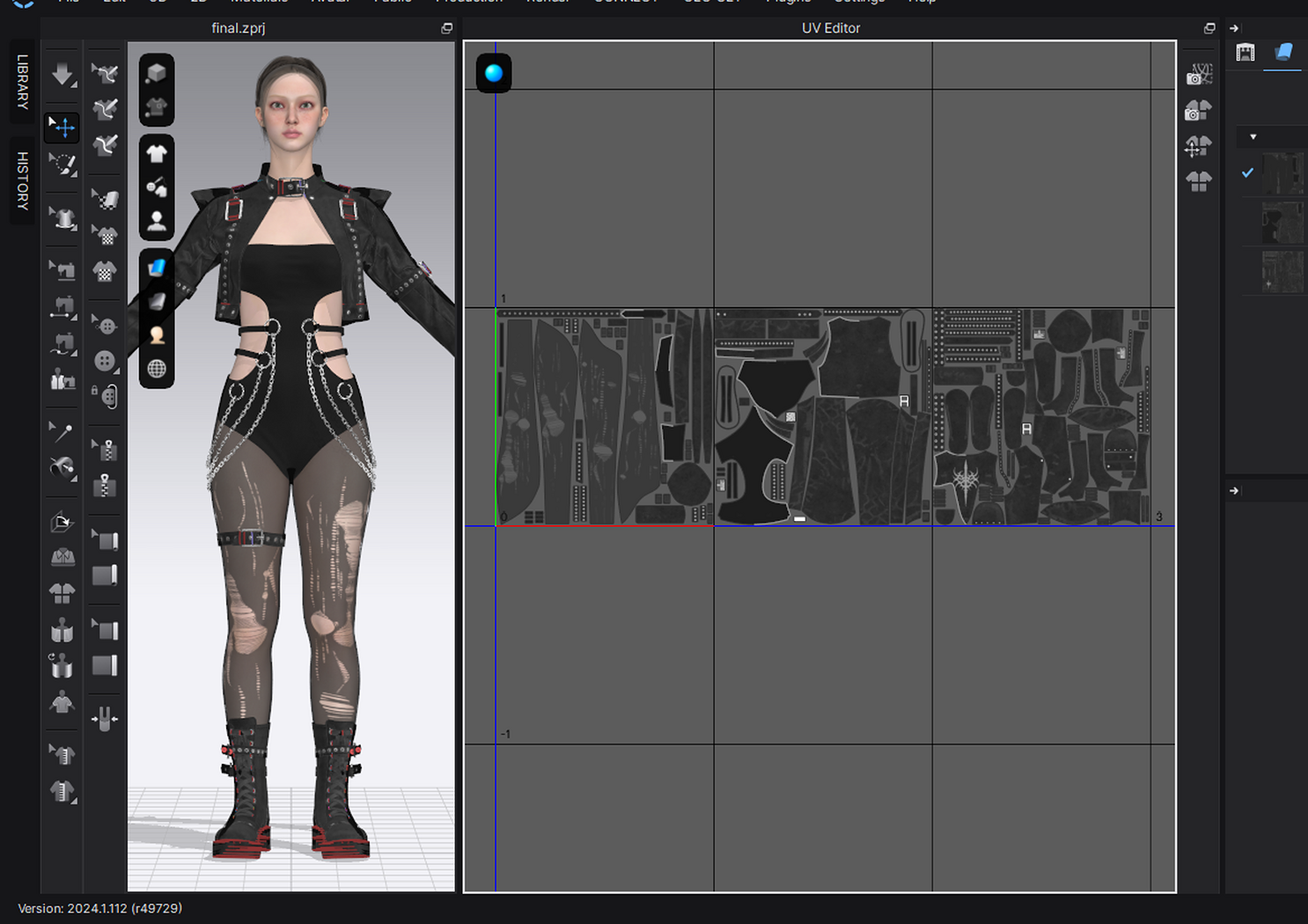Open the LIBRARY side tab

[22, 82]
